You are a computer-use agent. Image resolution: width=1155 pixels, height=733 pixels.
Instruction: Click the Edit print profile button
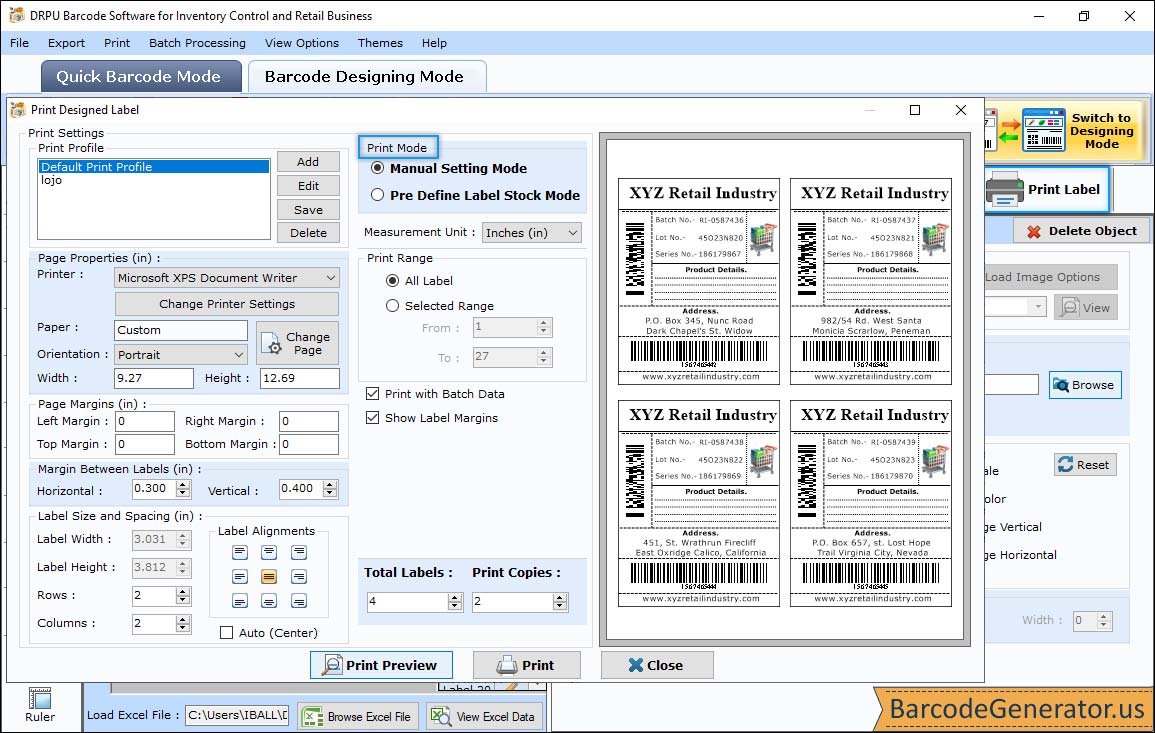point(308,186)
